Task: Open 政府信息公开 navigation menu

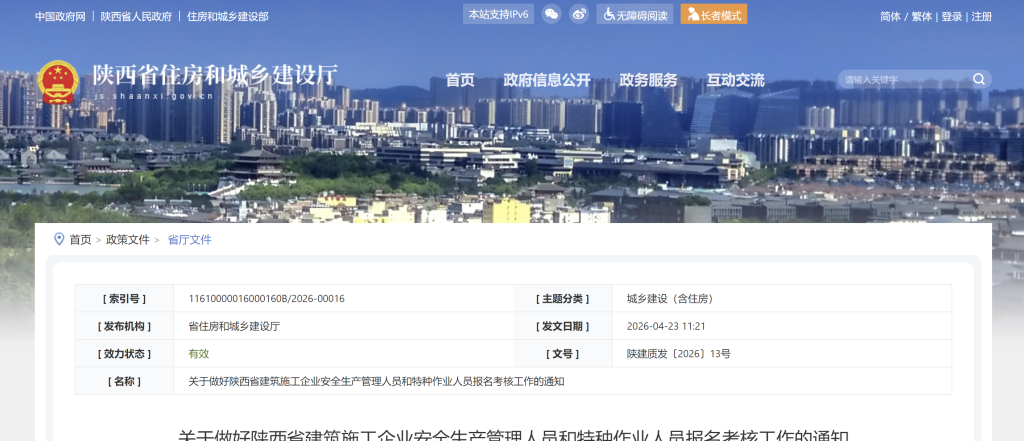Action: 547,80
